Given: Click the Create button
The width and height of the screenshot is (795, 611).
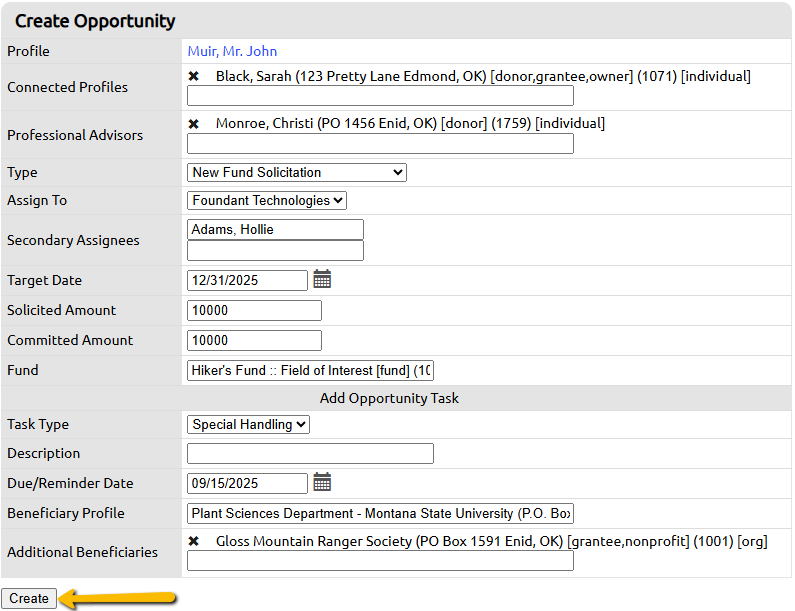Looking at the screenshot, I should 29,598.
